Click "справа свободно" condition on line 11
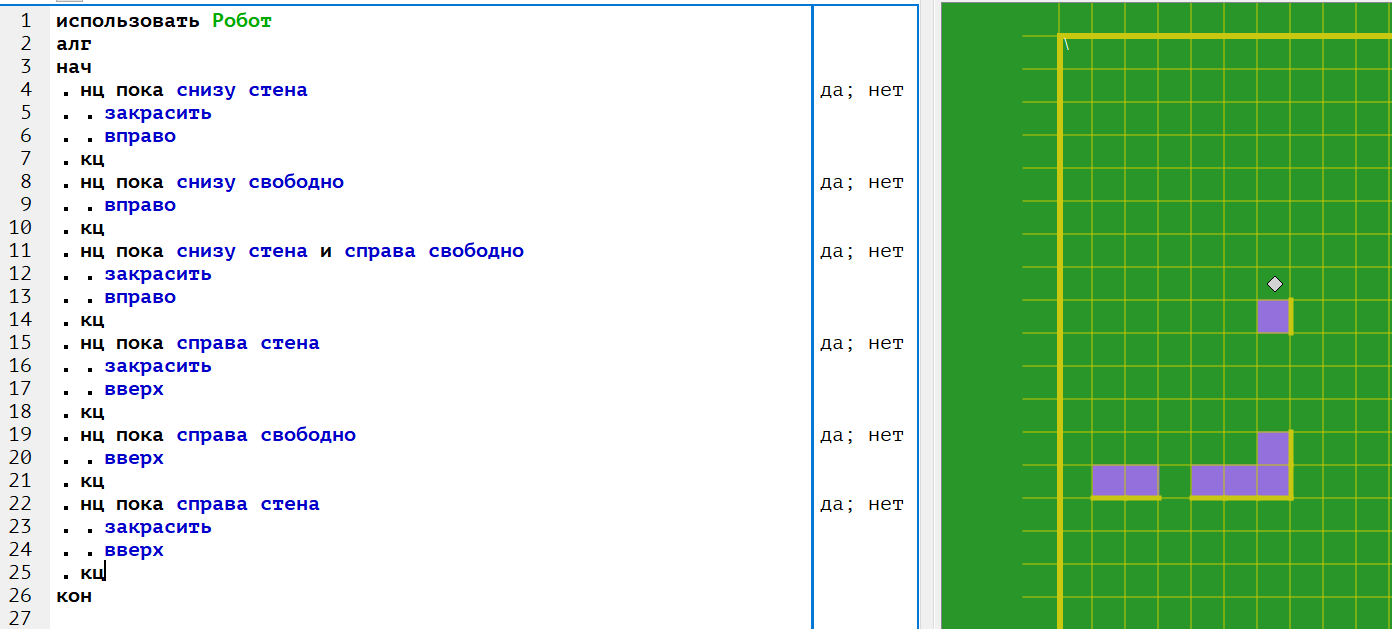The image size is (1392, 629). (x=434, y=251)
